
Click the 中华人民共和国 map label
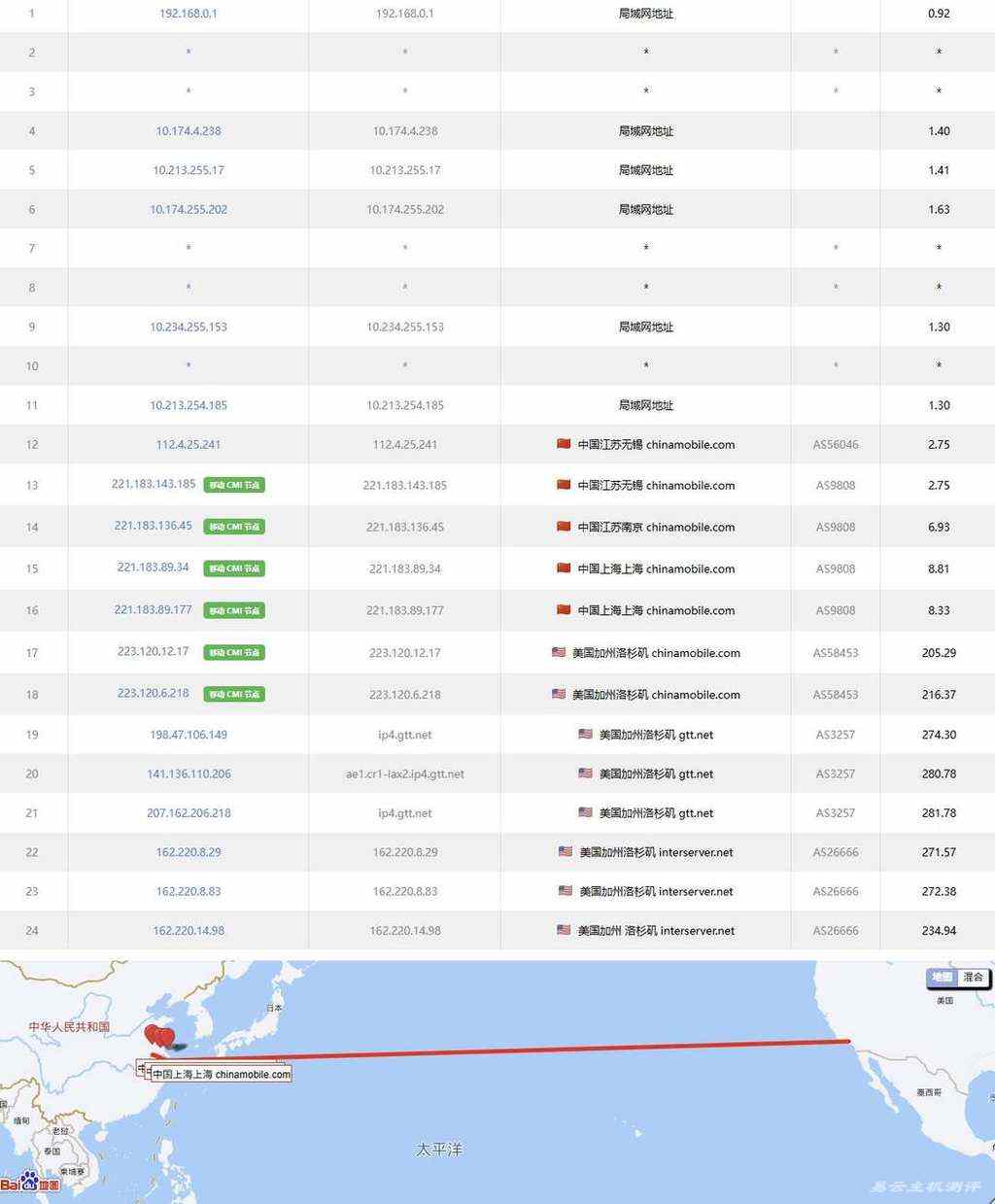[x=69, y=1026]
